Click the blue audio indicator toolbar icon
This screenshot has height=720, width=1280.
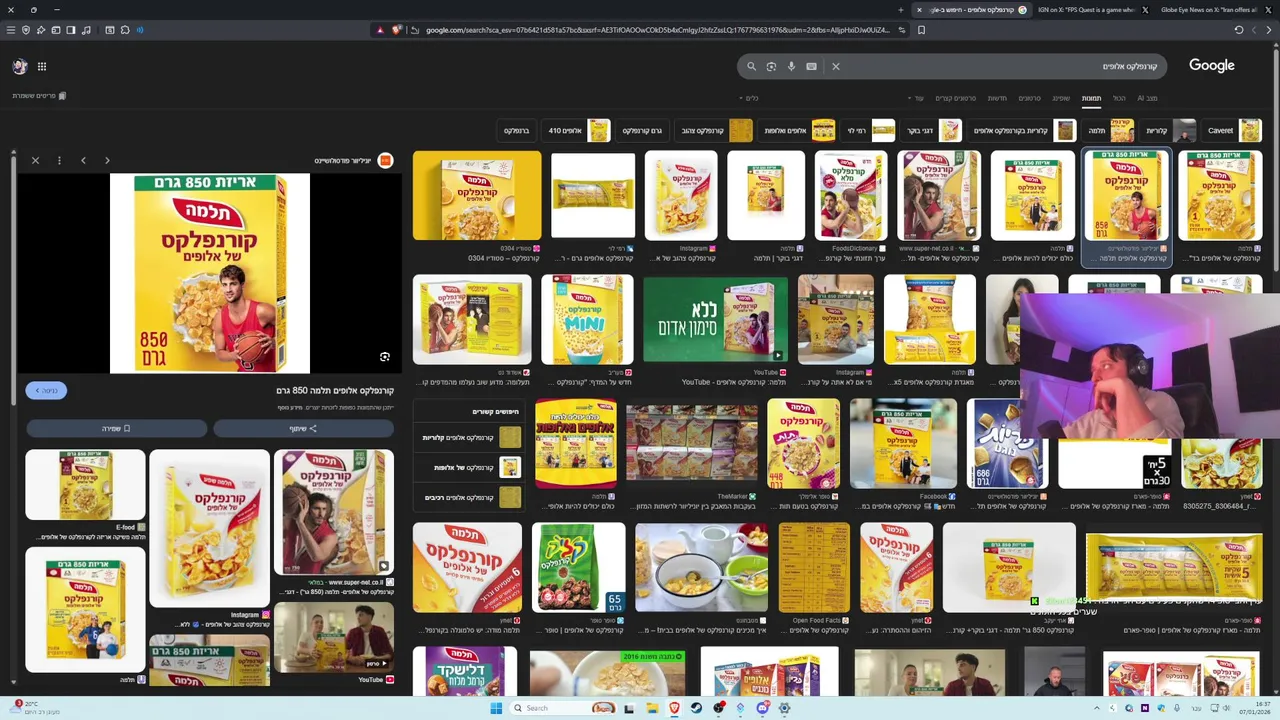(x=140, y=30)
